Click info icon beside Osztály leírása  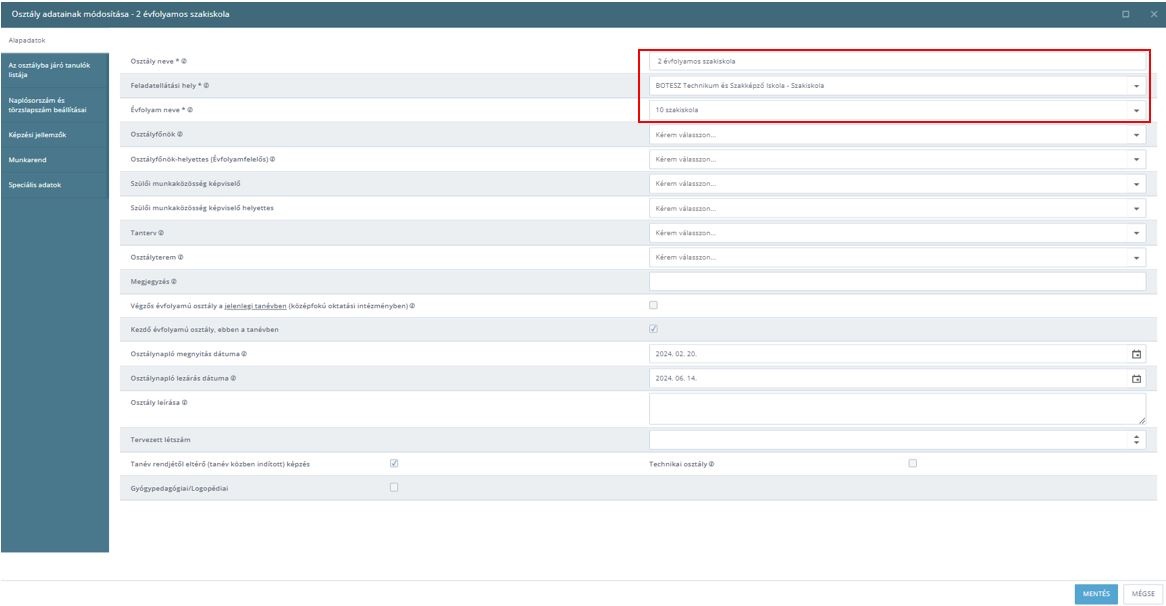(x=184, y=403)
